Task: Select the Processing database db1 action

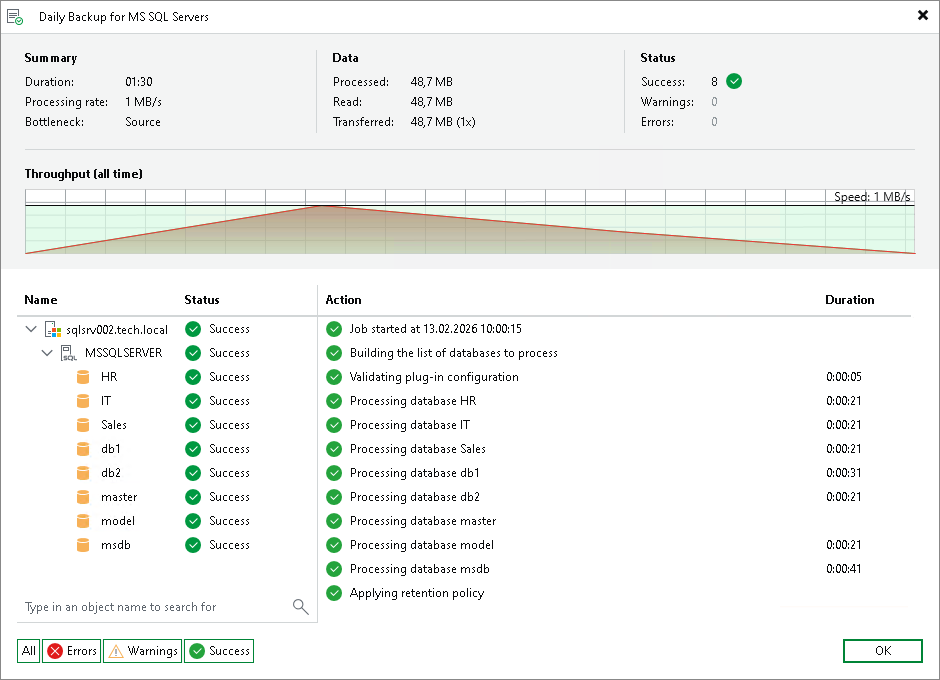Action: (x=414, y=473)
